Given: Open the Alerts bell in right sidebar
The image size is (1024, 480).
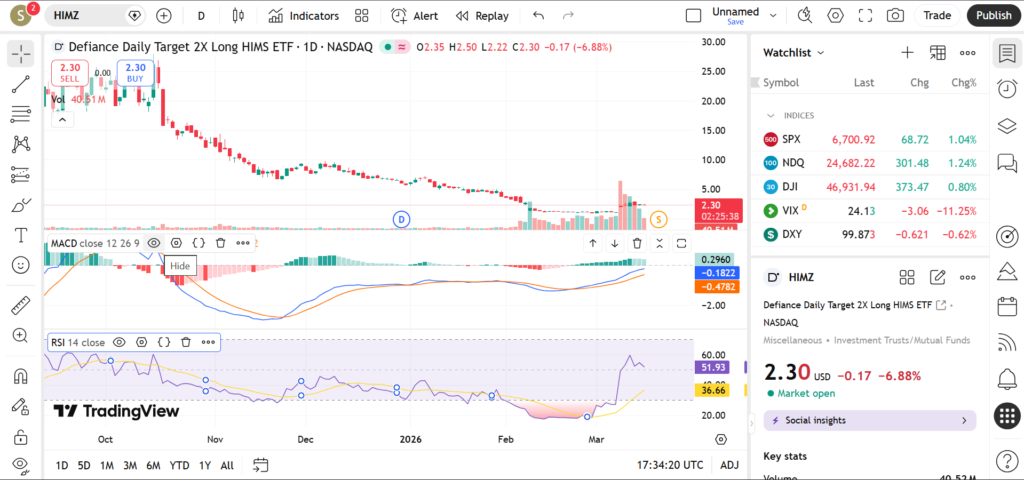Looking at the screenshot, I should (1007, 378).
